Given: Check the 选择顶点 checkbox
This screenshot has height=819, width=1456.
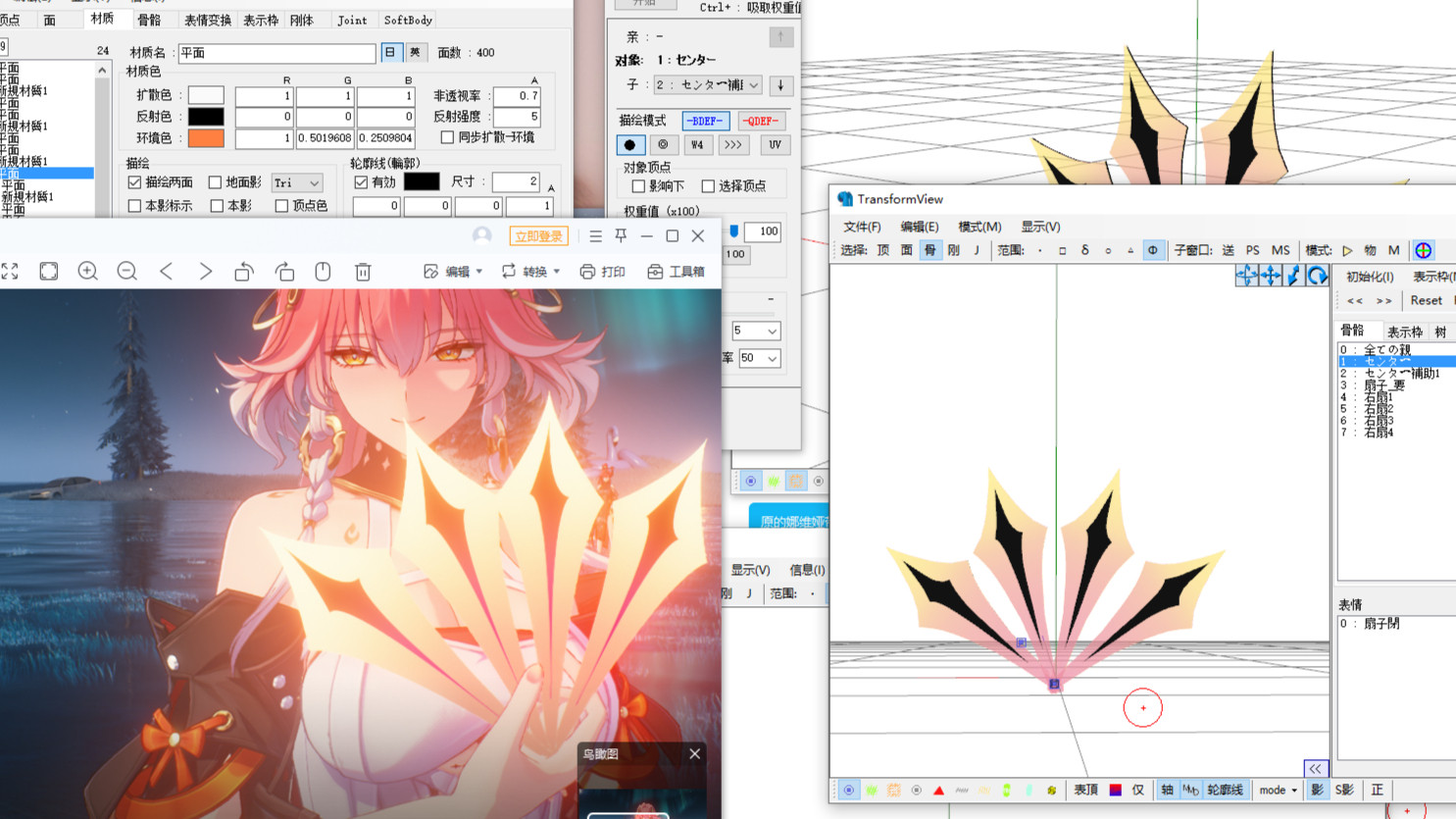Looking at the screenshot, I should pyautogui.click(x=708, y=186).
